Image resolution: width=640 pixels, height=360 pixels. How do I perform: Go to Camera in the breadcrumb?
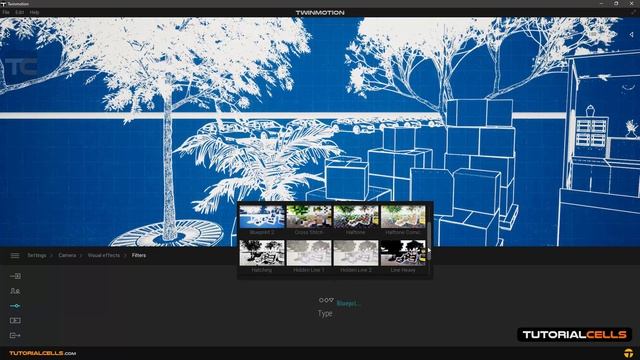tap(67, 255)
